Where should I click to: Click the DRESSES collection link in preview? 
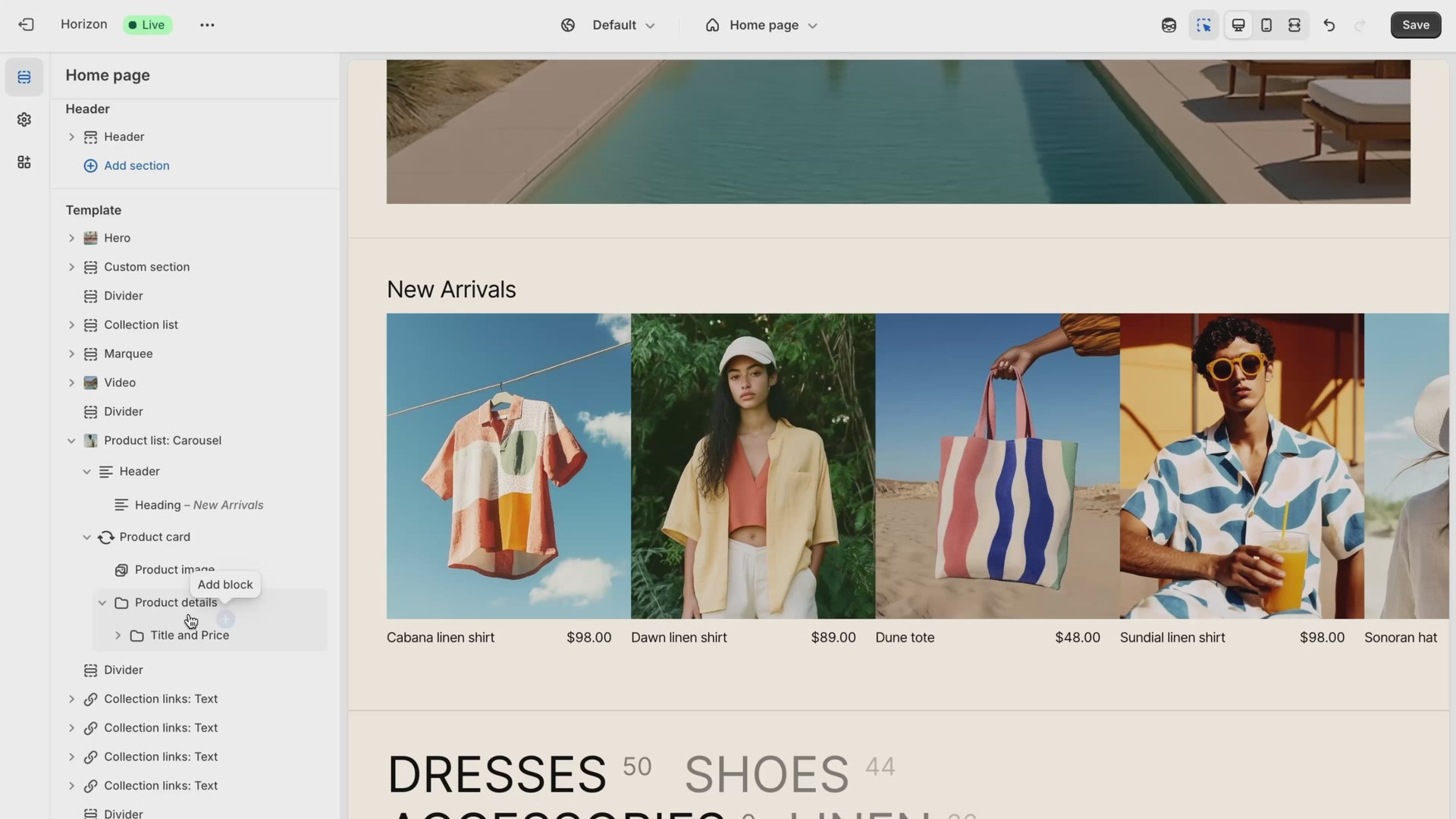click(497, 775)
